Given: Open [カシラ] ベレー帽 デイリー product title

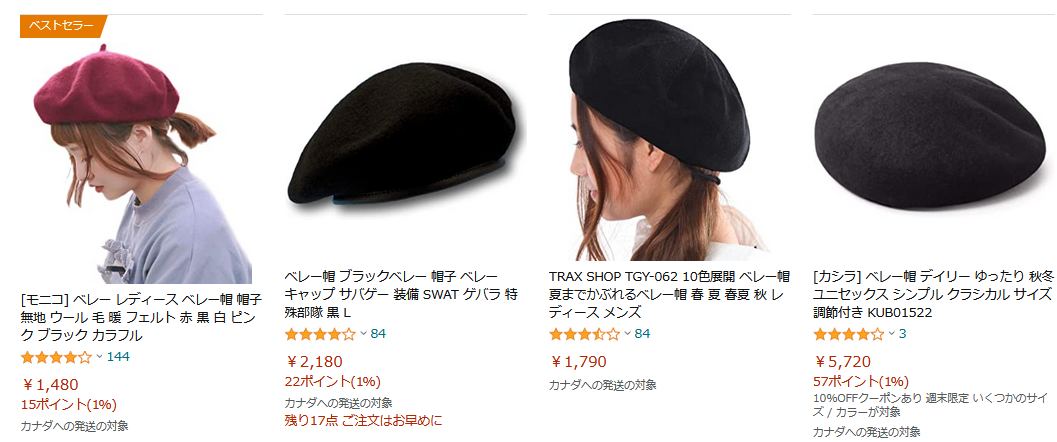Looking at the screenshot, I should 933,295.
